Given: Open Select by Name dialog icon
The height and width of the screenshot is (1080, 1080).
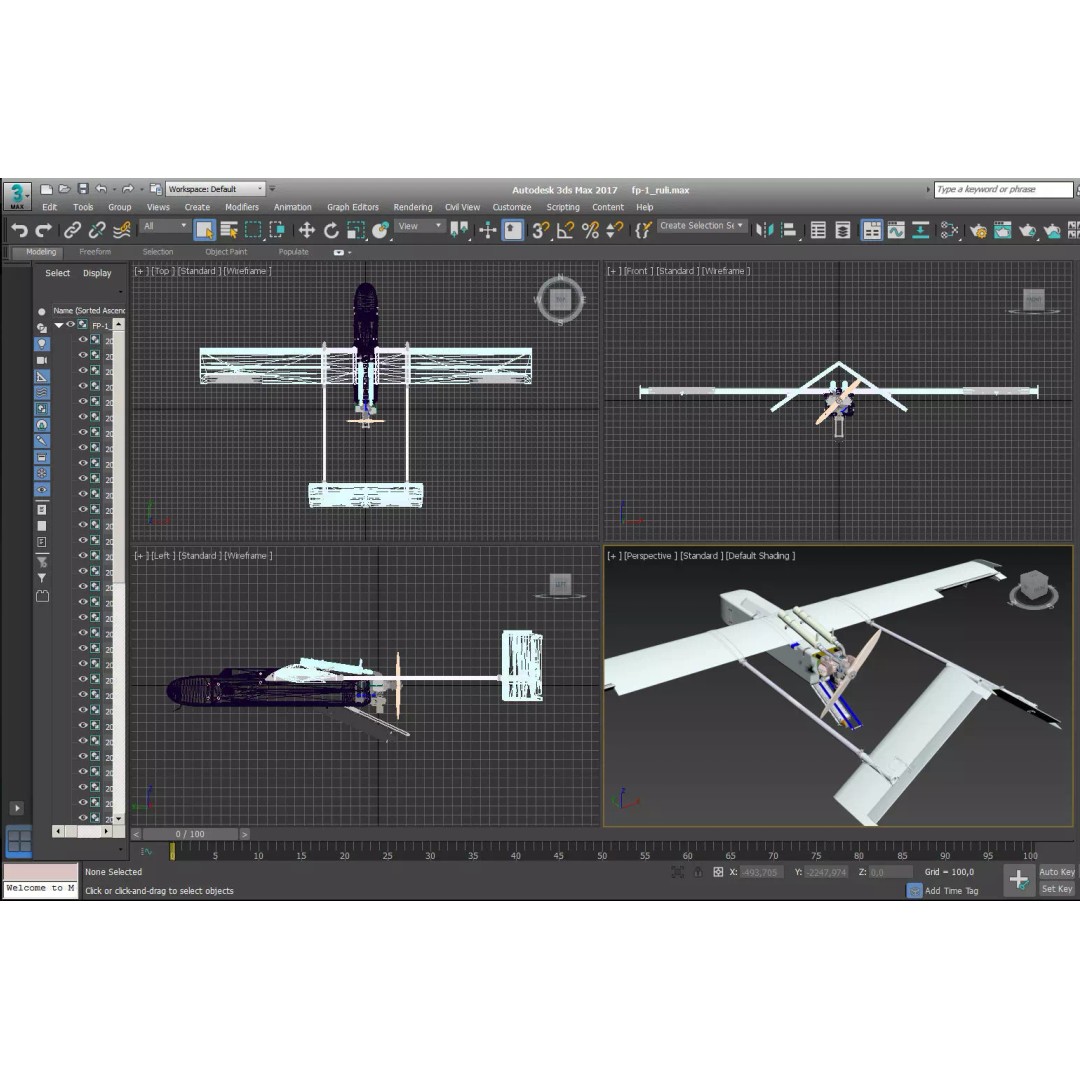Looking at the screenshot, I should [228, 230].
